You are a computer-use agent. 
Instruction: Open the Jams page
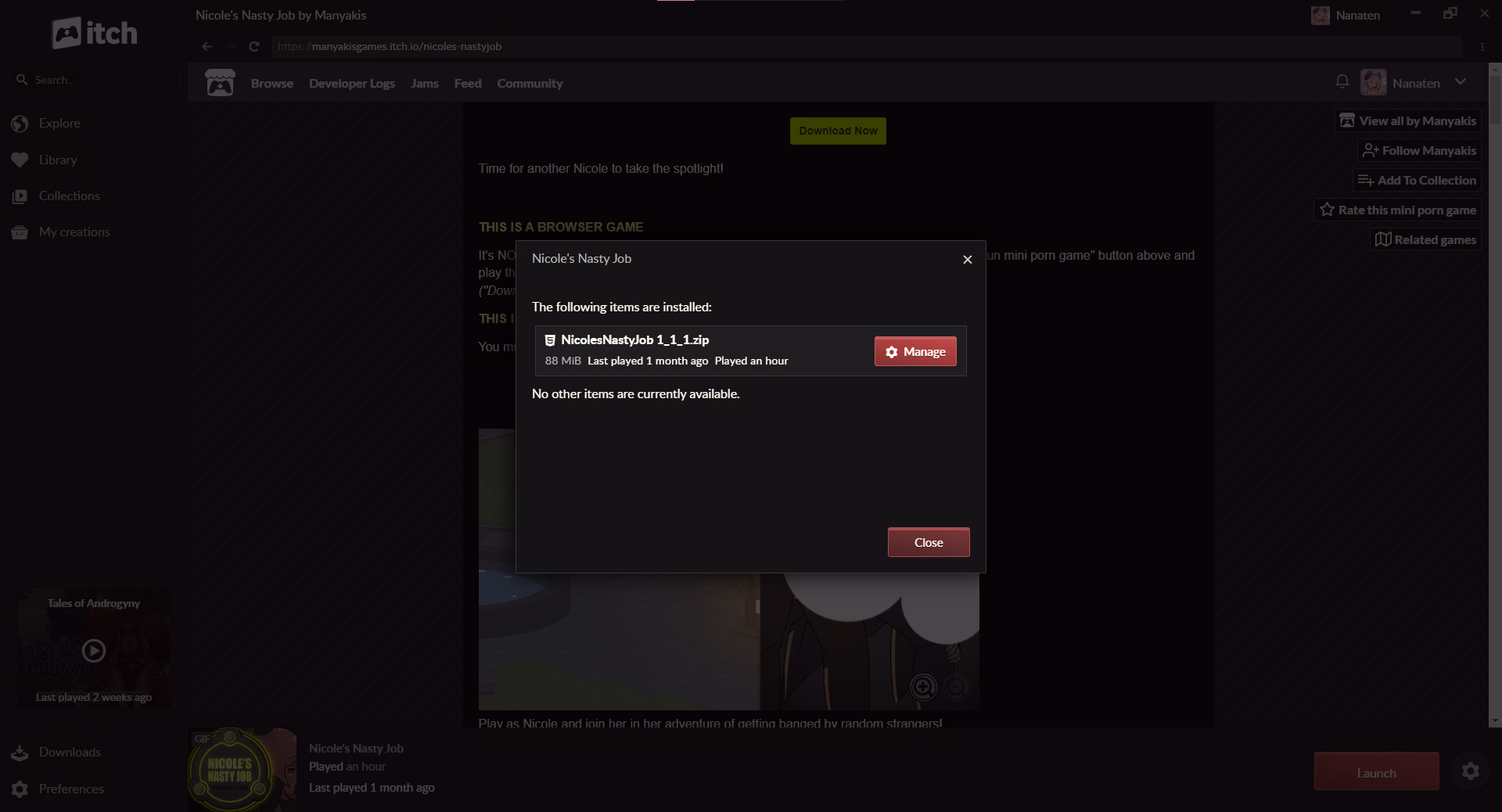425,83
